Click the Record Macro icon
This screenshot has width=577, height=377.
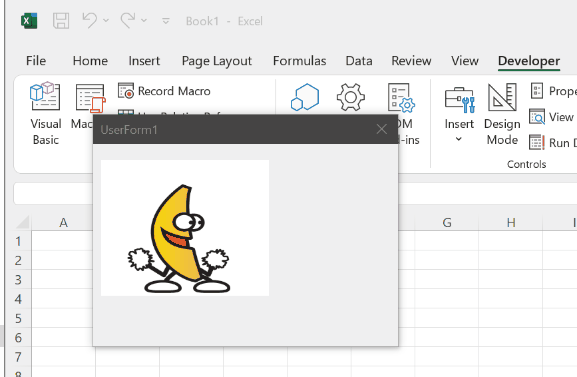pyautogui.click(x=126, y=91)
